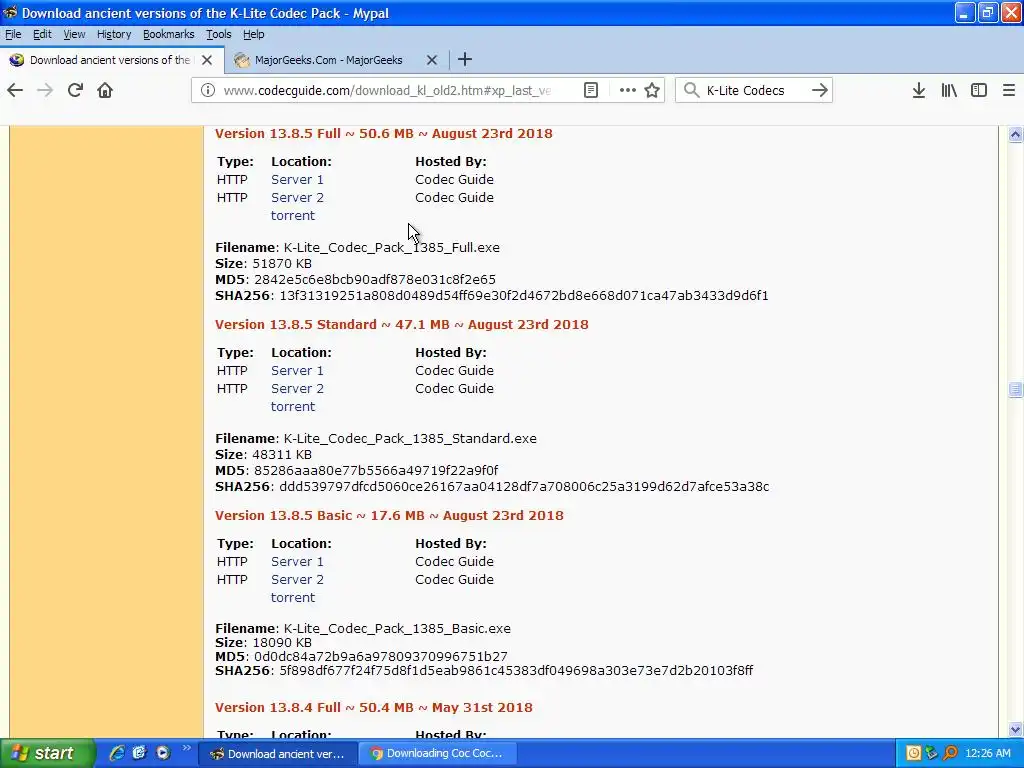Close the MajorGeeks.Com tab
The height and width of the screenshot is (768, 1024).
(432, 60)
